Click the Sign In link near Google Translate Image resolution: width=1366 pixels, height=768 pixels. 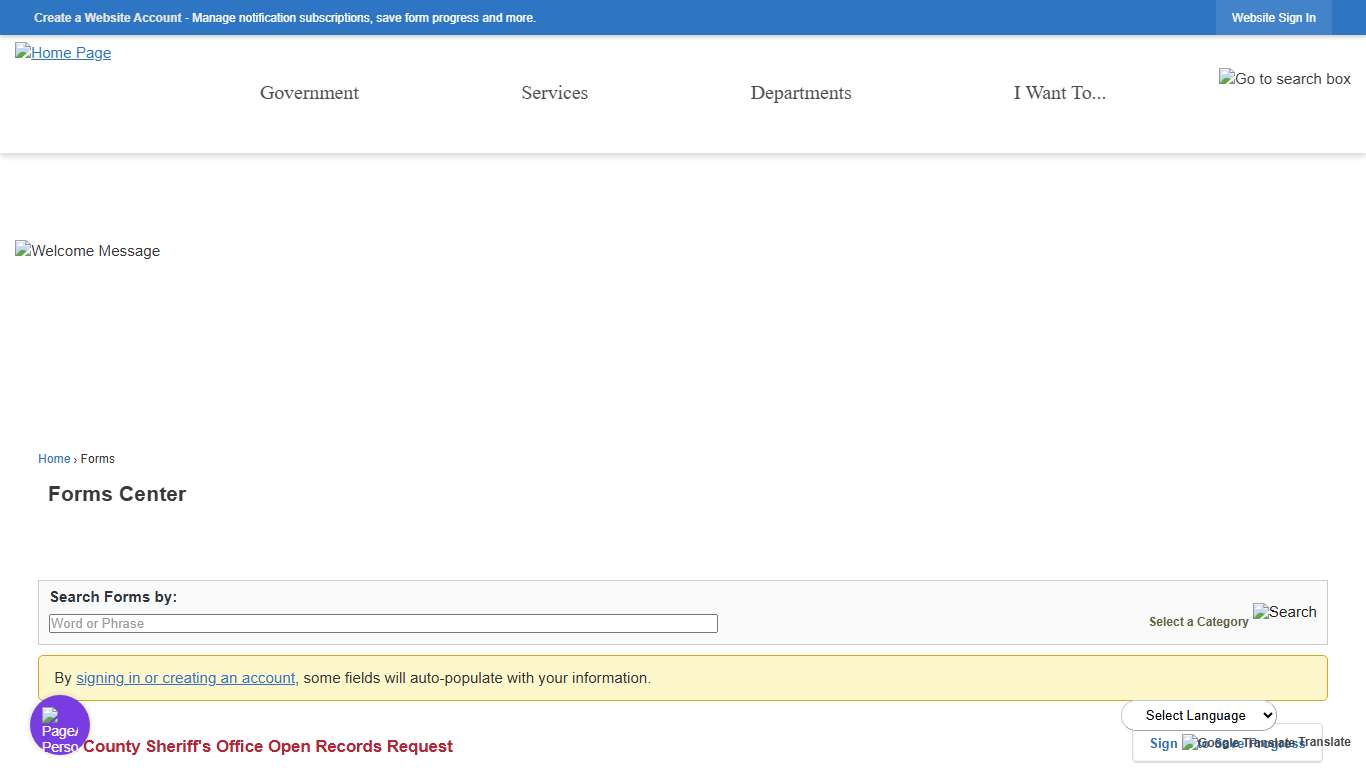1163,743
